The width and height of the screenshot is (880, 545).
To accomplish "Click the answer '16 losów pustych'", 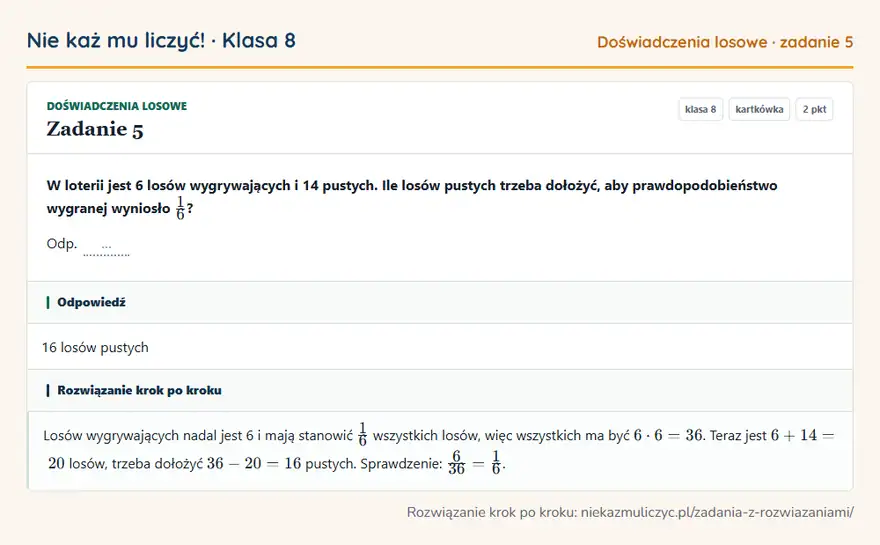I will tap(95, 347).
